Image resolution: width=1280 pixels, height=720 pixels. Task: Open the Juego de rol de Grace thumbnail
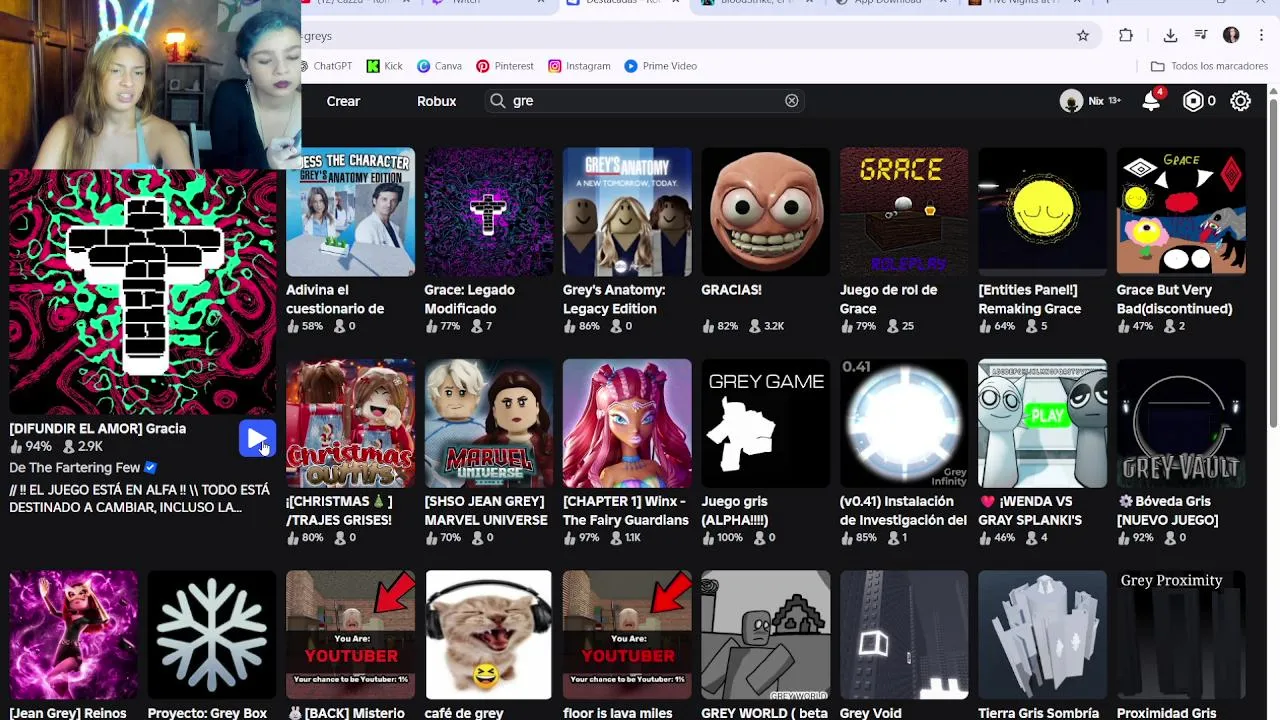(x=904, y=212)
